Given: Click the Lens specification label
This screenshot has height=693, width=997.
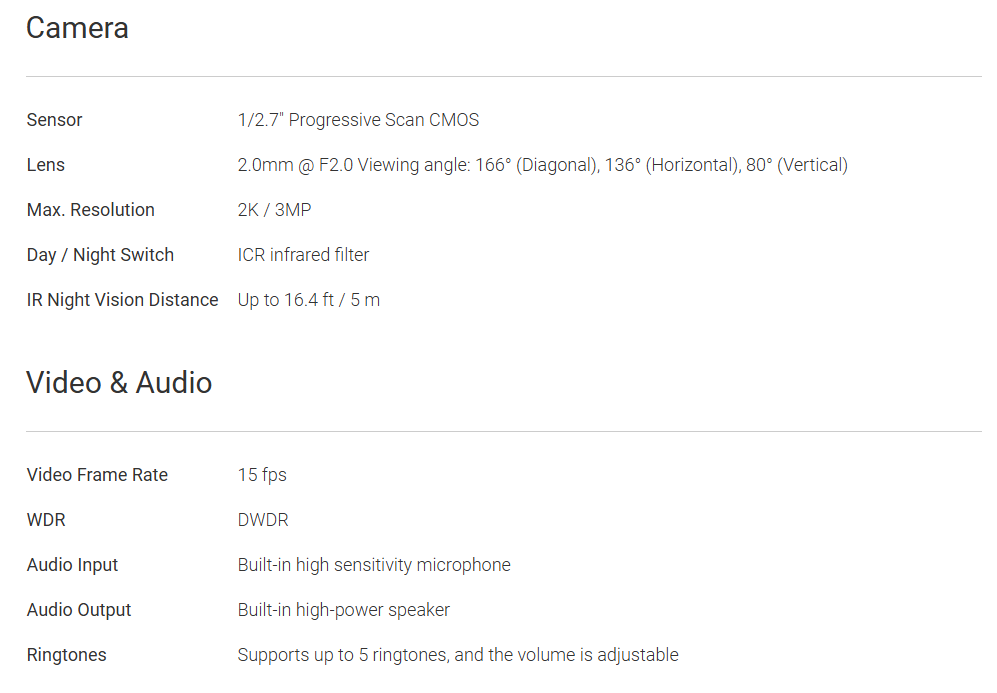Looking at the screenshot, I should click(x=45, y=165).
